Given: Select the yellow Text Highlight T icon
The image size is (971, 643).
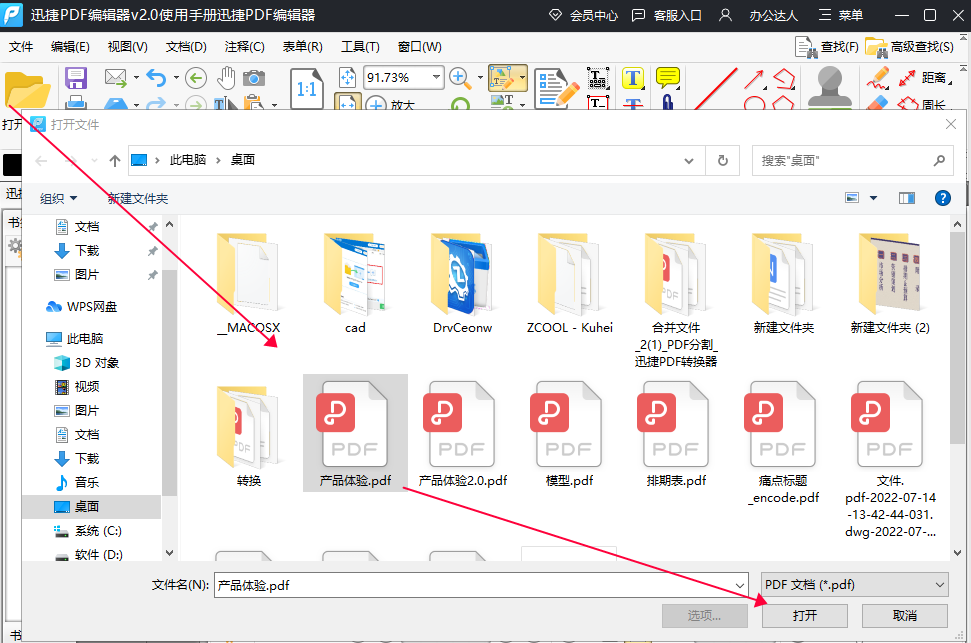Looking at the screenshot, I should [x=632, y=78].
